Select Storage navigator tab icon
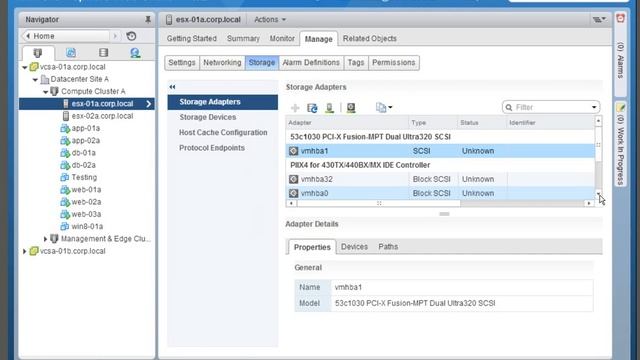Image resolution: width=640 pixels, height=360 pixels. (x=103, y=53)
